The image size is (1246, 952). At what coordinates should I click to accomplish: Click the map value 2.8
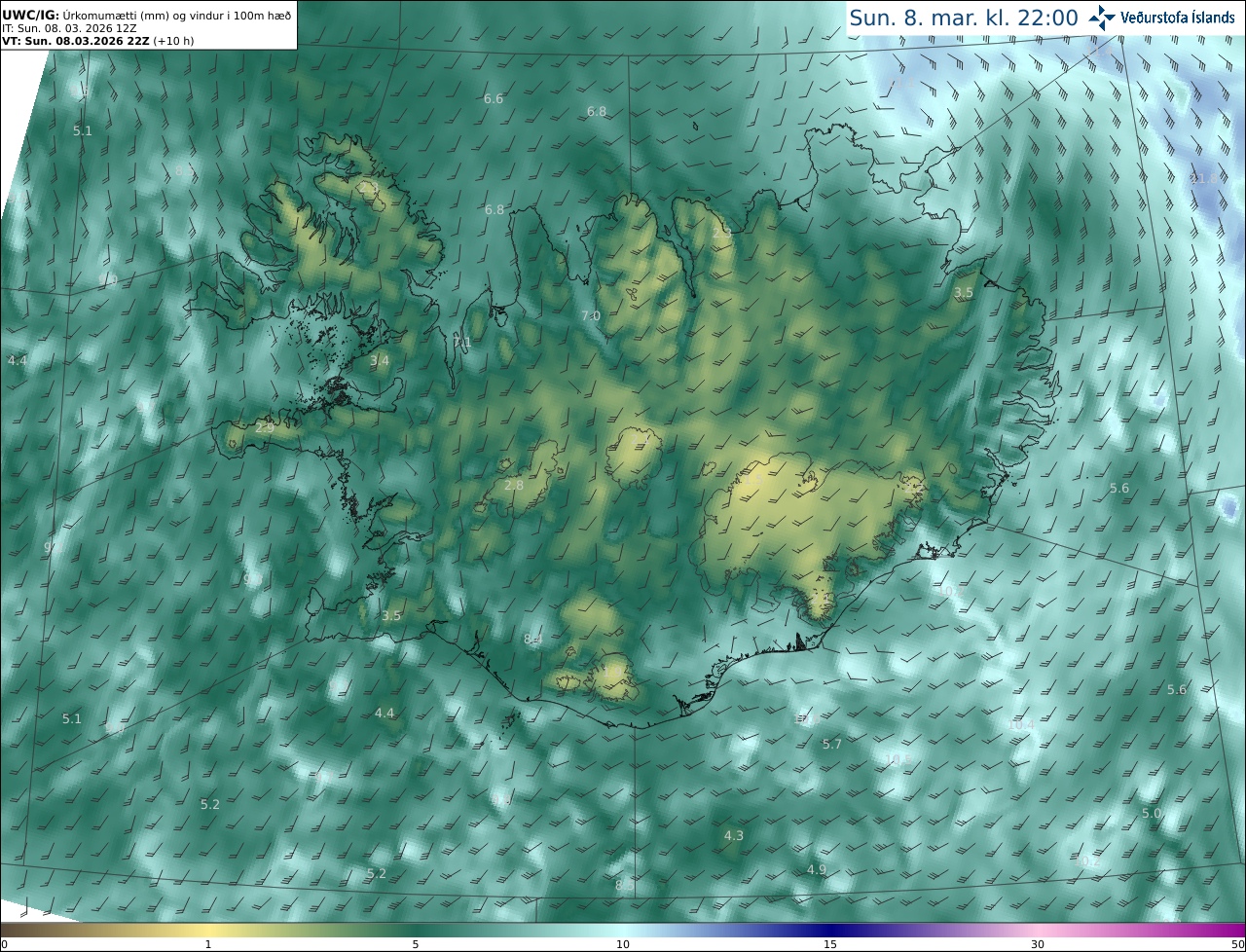514,486
